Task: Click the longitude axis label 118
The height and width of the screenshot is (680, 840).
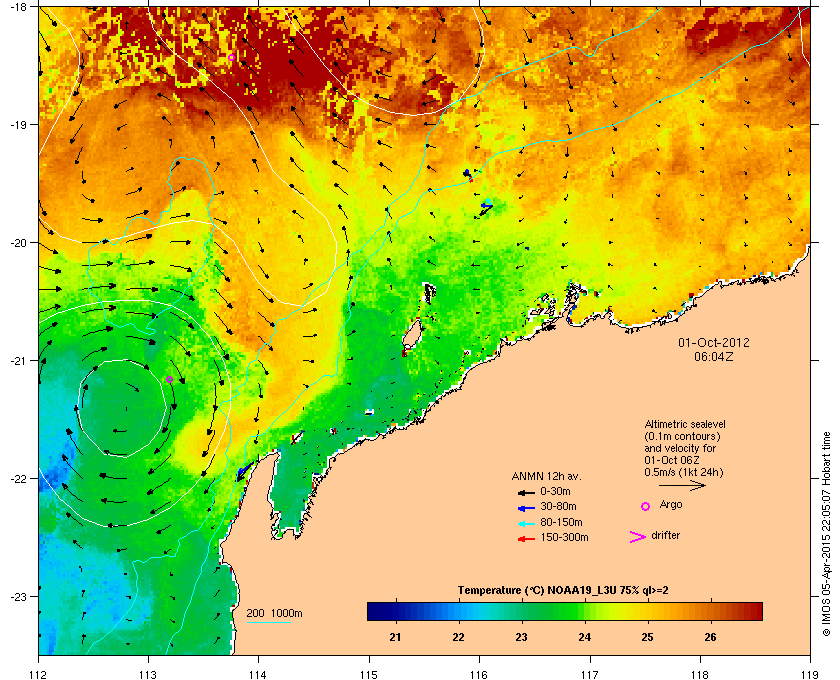Action: click(x=700, y=674)
